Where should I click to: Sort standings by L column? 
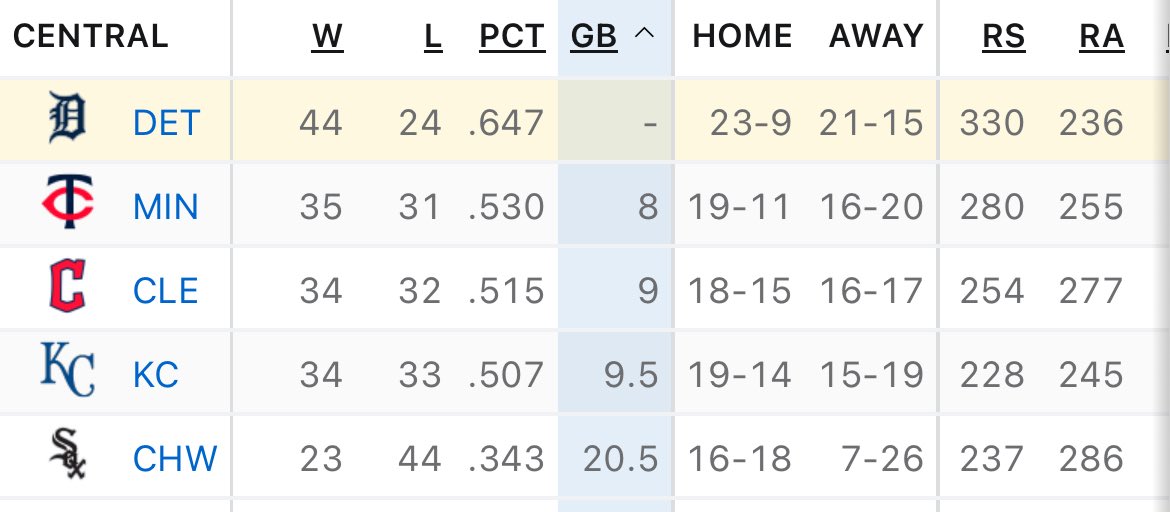click(433, 36)
